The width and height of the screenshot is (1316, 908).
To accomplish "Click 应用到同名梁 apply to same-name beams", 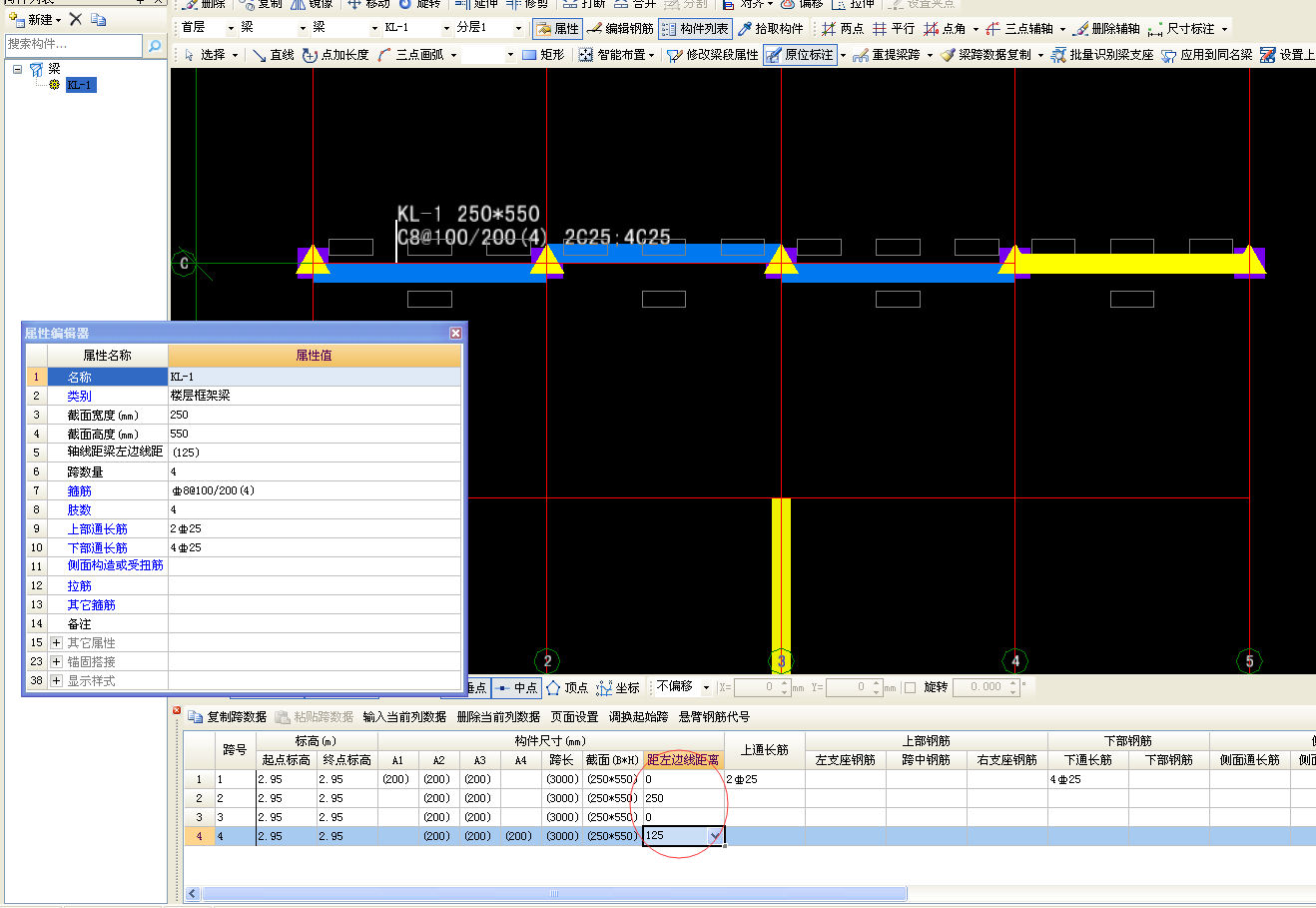I will tap(1206, 54).
